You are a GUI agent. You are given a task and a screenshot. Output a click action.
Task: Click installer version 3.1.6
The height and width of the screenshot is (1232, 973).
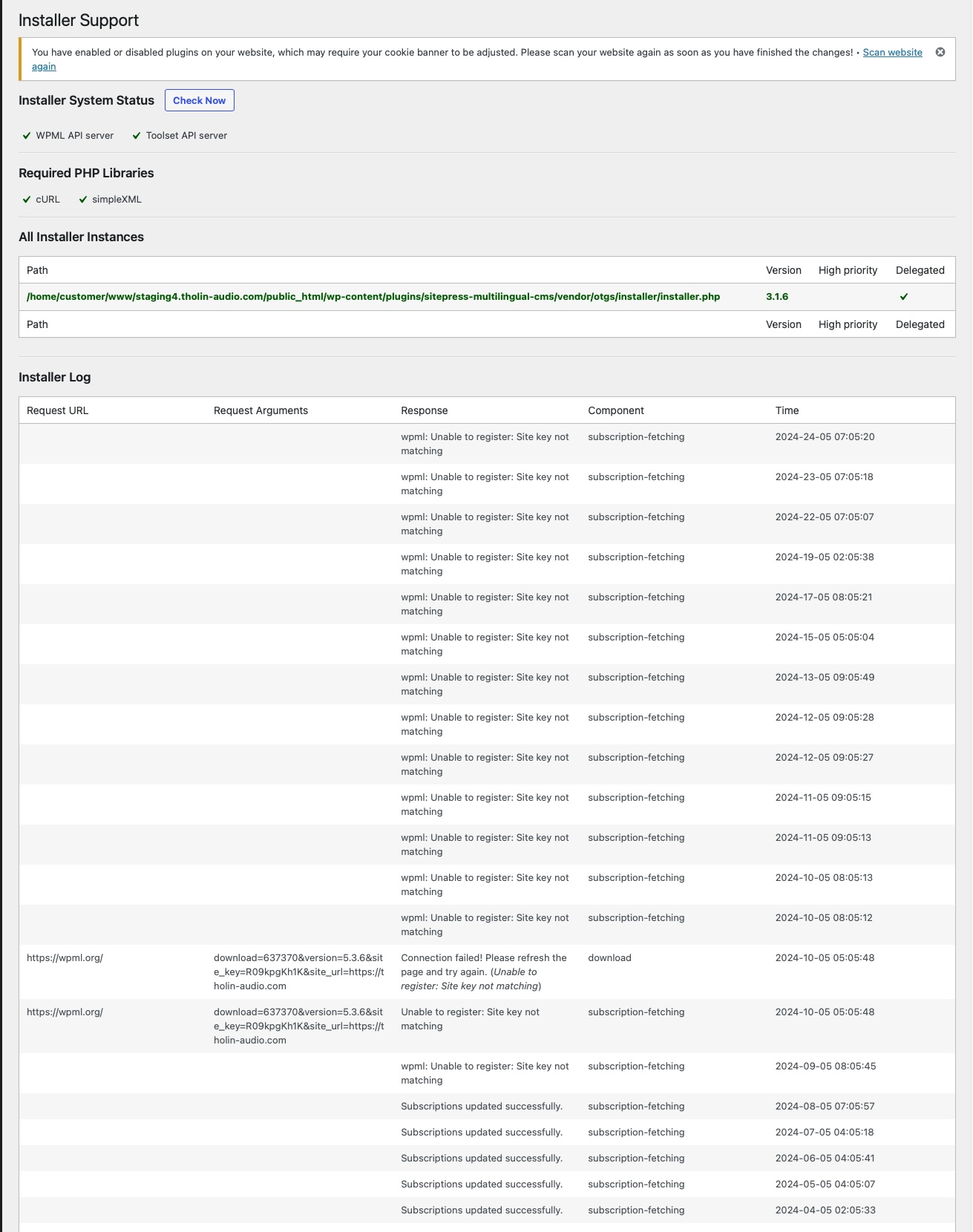777,297
